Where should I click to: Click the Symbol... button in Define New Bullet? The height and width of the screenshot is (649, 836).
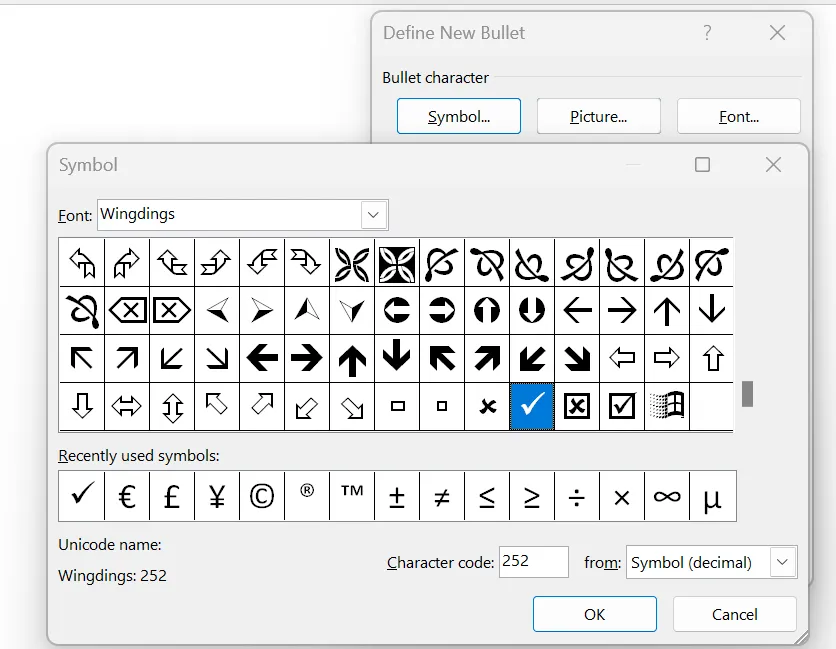tap(459, 116)
